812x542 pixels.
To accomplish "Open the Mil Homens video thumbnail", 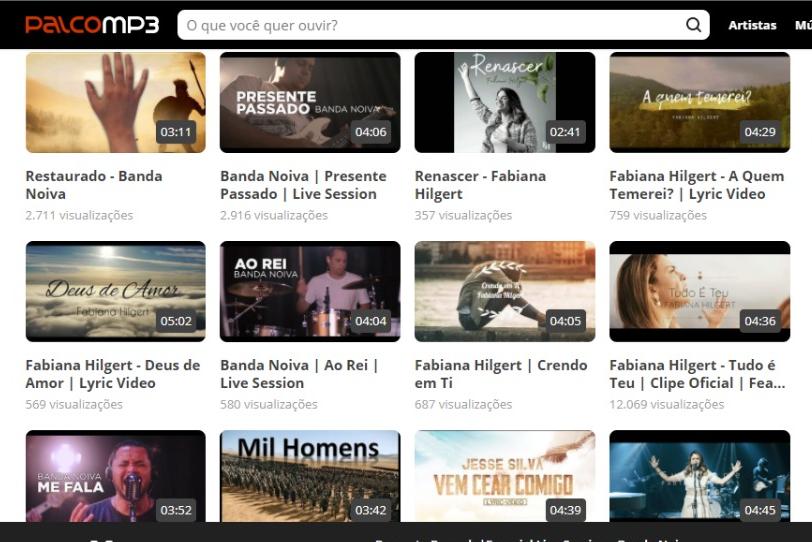I will click(x=310, y=476).
